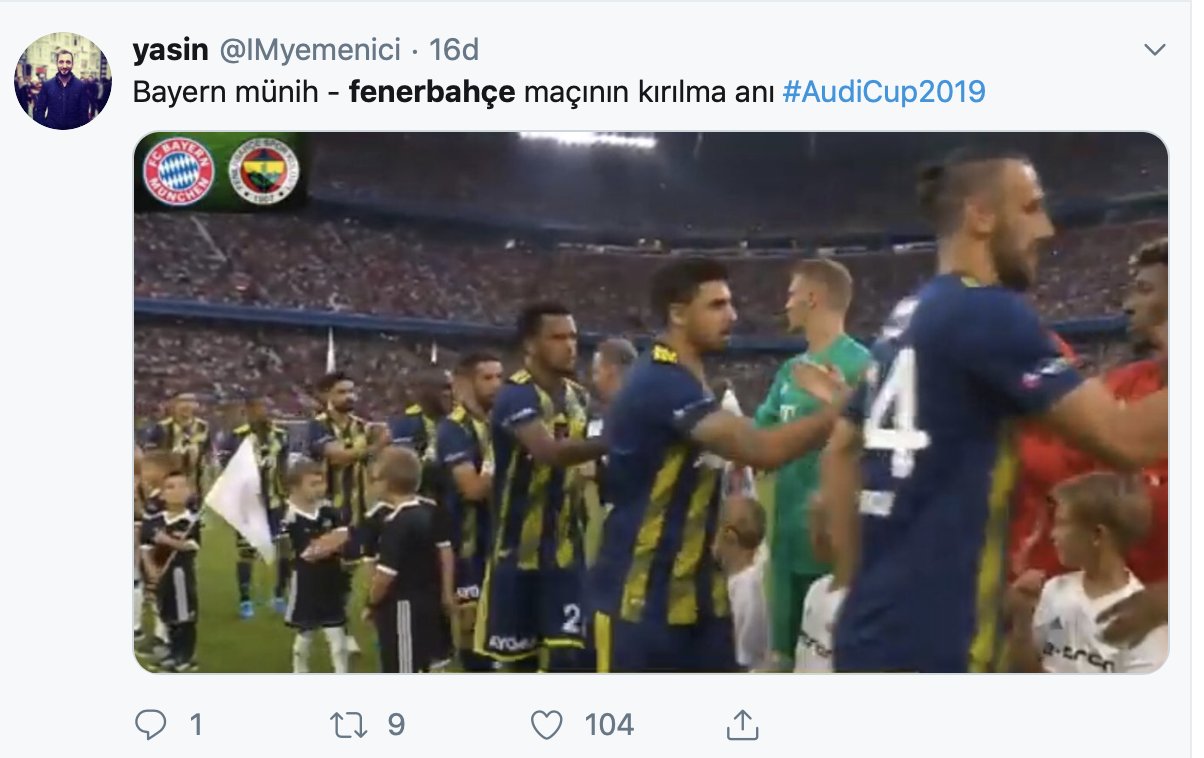Screen dimensions: 1204x758
Task: Click the retweet count showing 9
Action: tap(396, 725)
